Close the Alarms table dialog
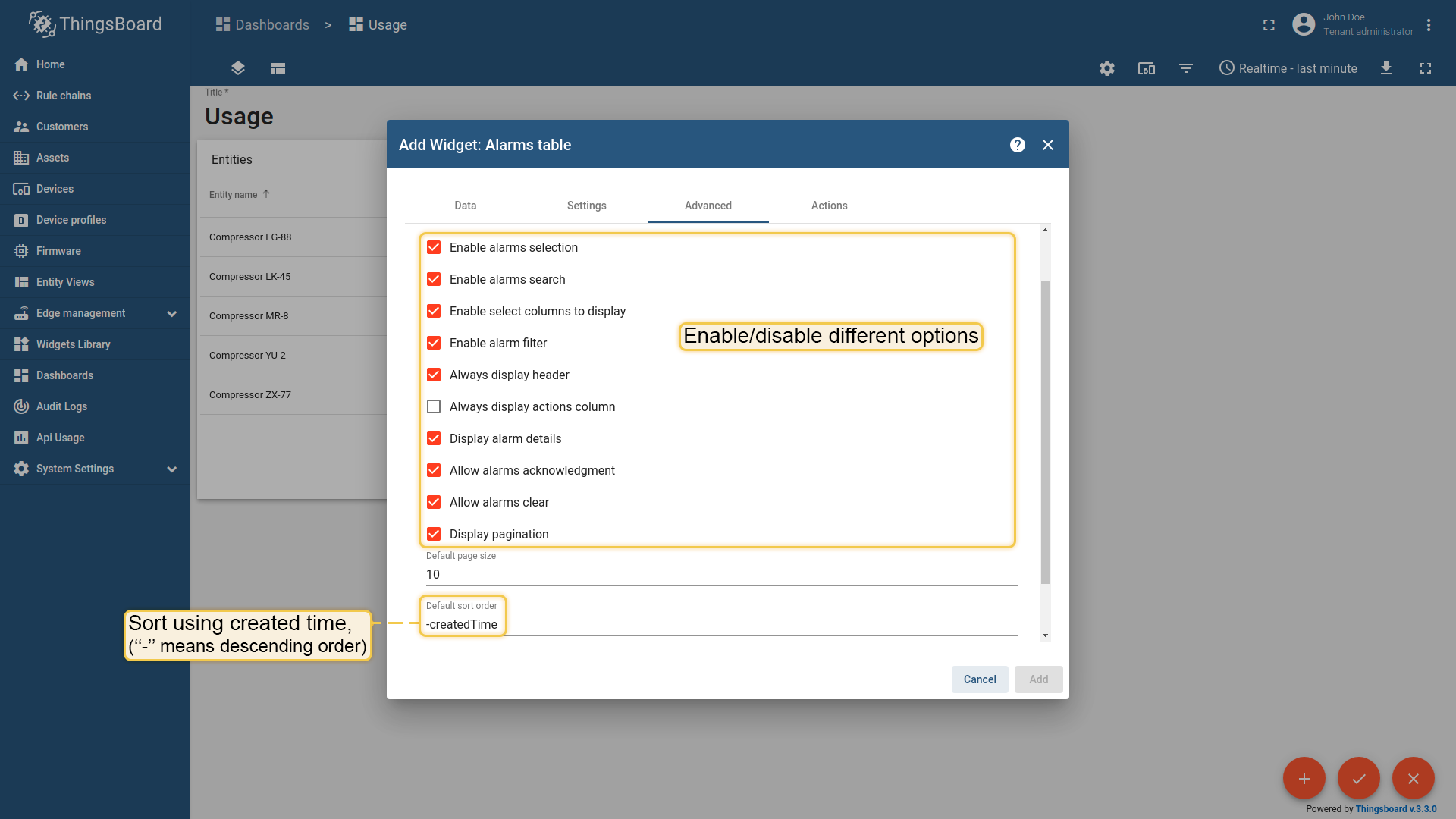Screen dimensions: 1456x819 click(1048, 145)
